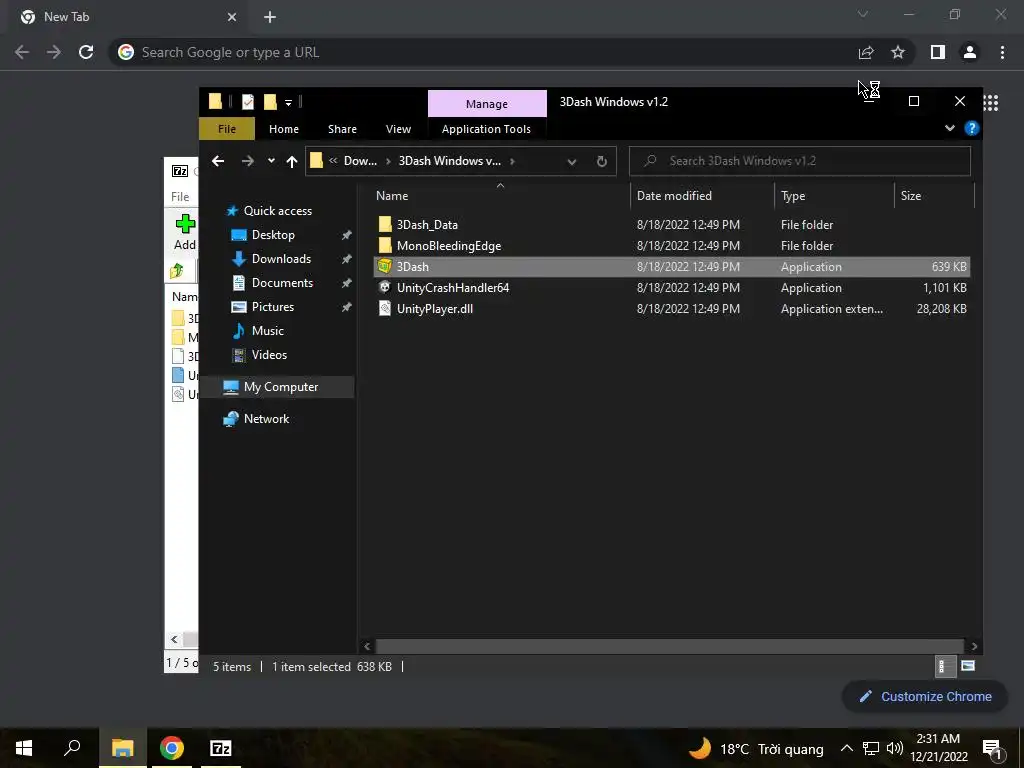
Task: Select the UnityCrashHandler64 application
Action: 453,287
